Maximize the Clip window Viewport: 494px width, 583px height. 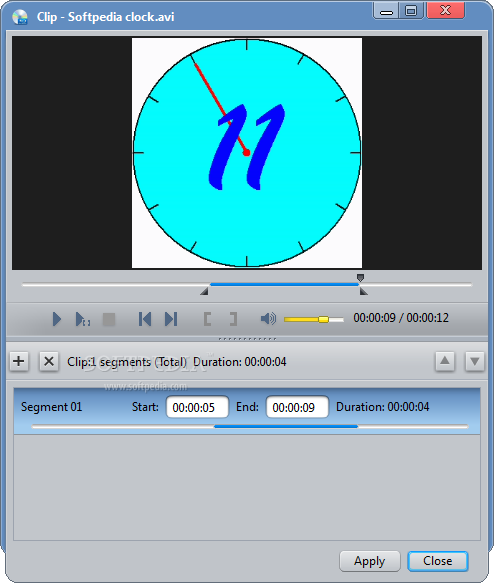click(411, 11)
